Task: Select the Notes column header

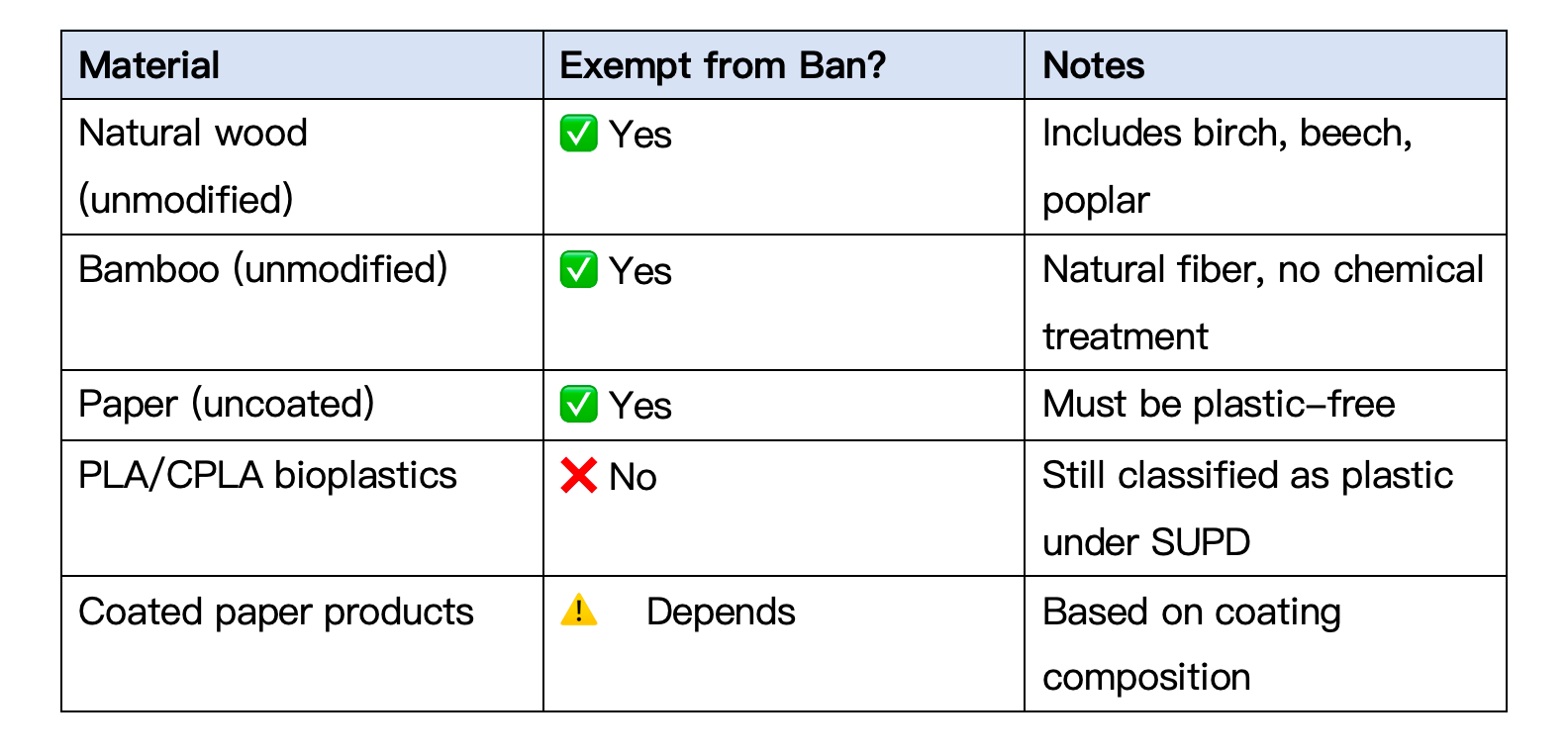Action: tap(1094, 65)
